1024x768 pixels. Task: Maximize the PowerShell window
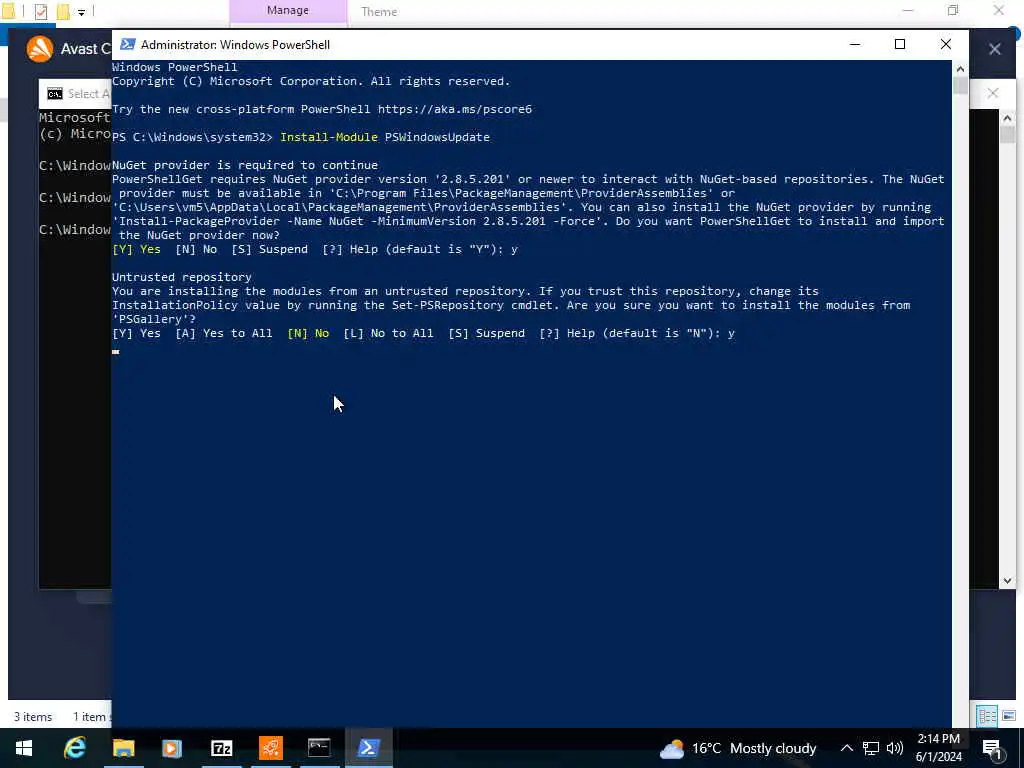900,44
